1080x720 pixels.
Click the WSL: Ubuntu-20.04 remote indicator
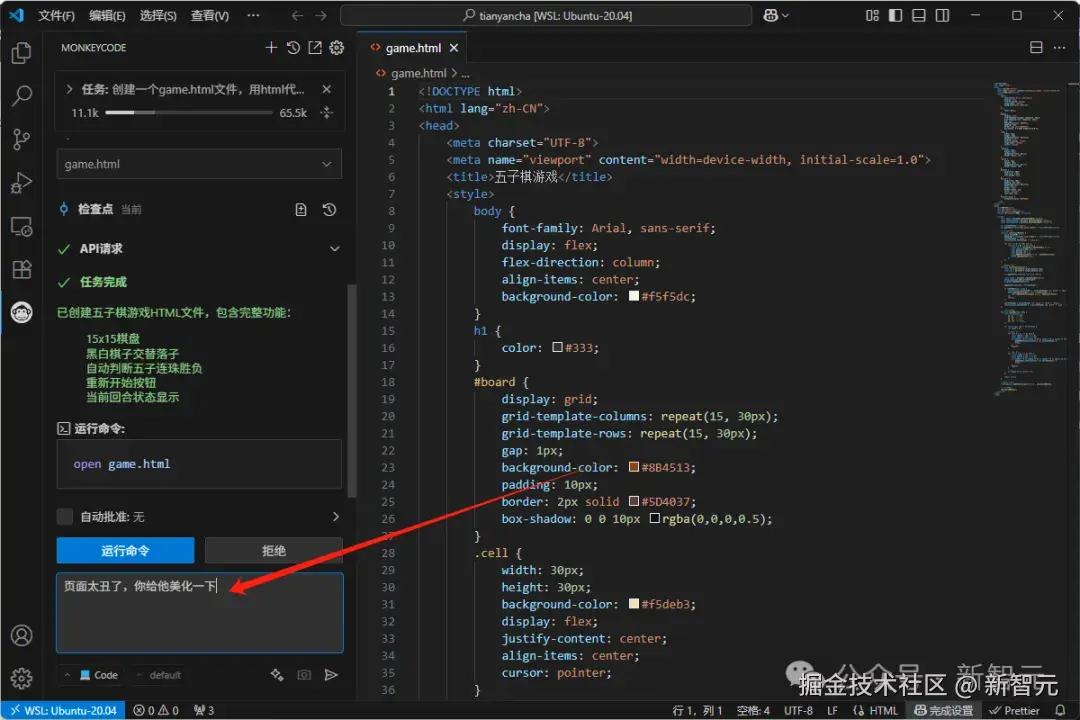(x=63, y=710)
